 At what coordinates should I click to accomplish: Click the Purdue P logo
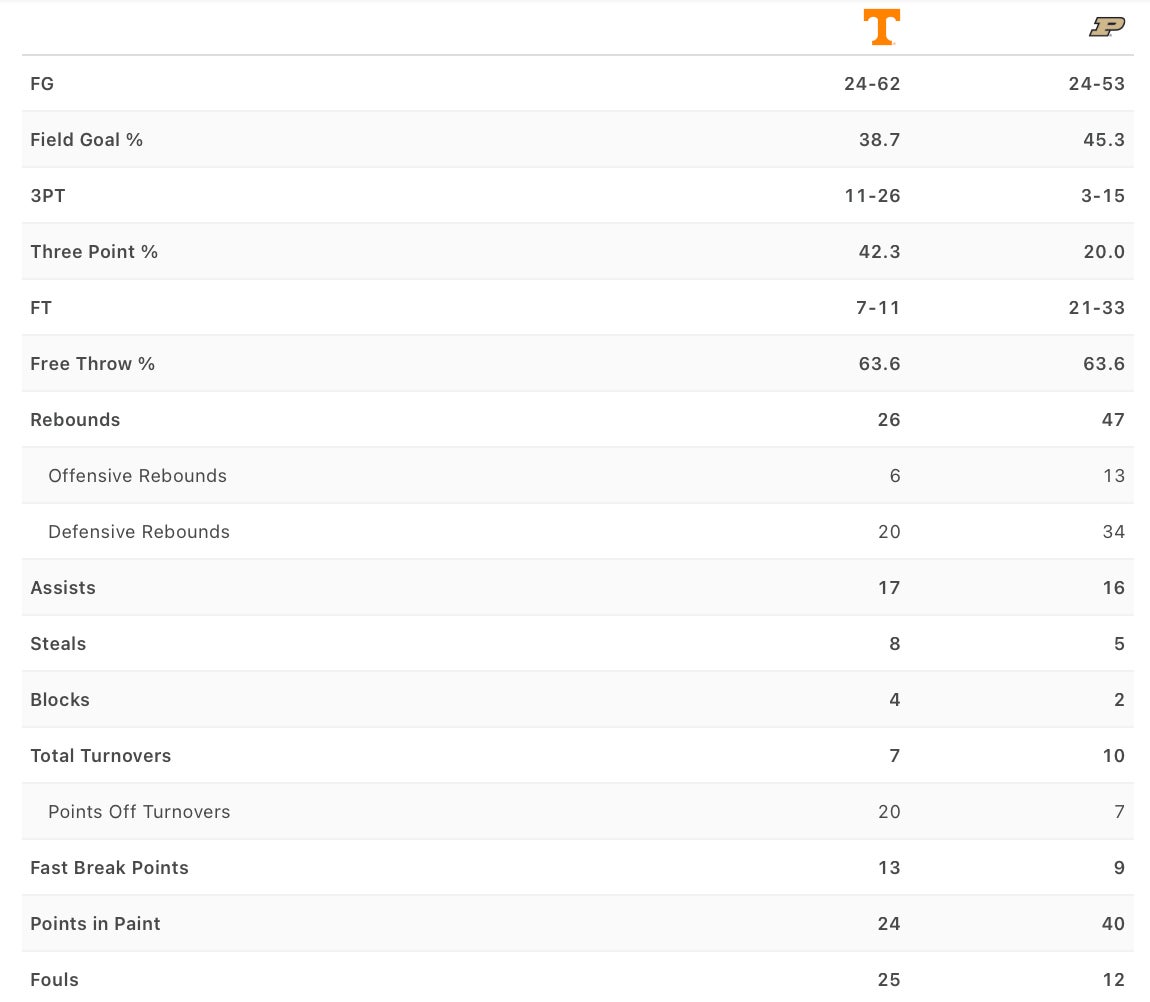(1106, 27)
